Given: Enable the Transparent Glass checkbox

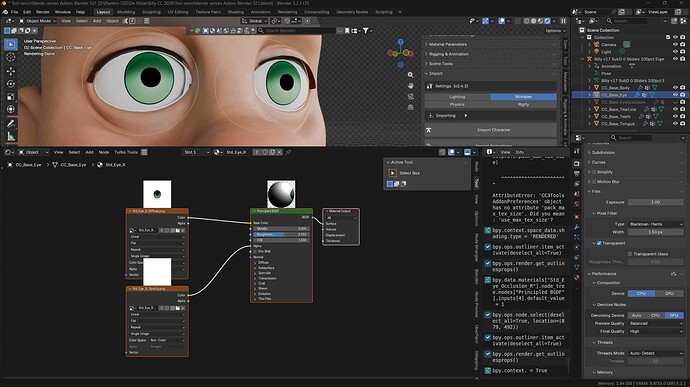Looking at the screenshot, I should pos(630,254).
